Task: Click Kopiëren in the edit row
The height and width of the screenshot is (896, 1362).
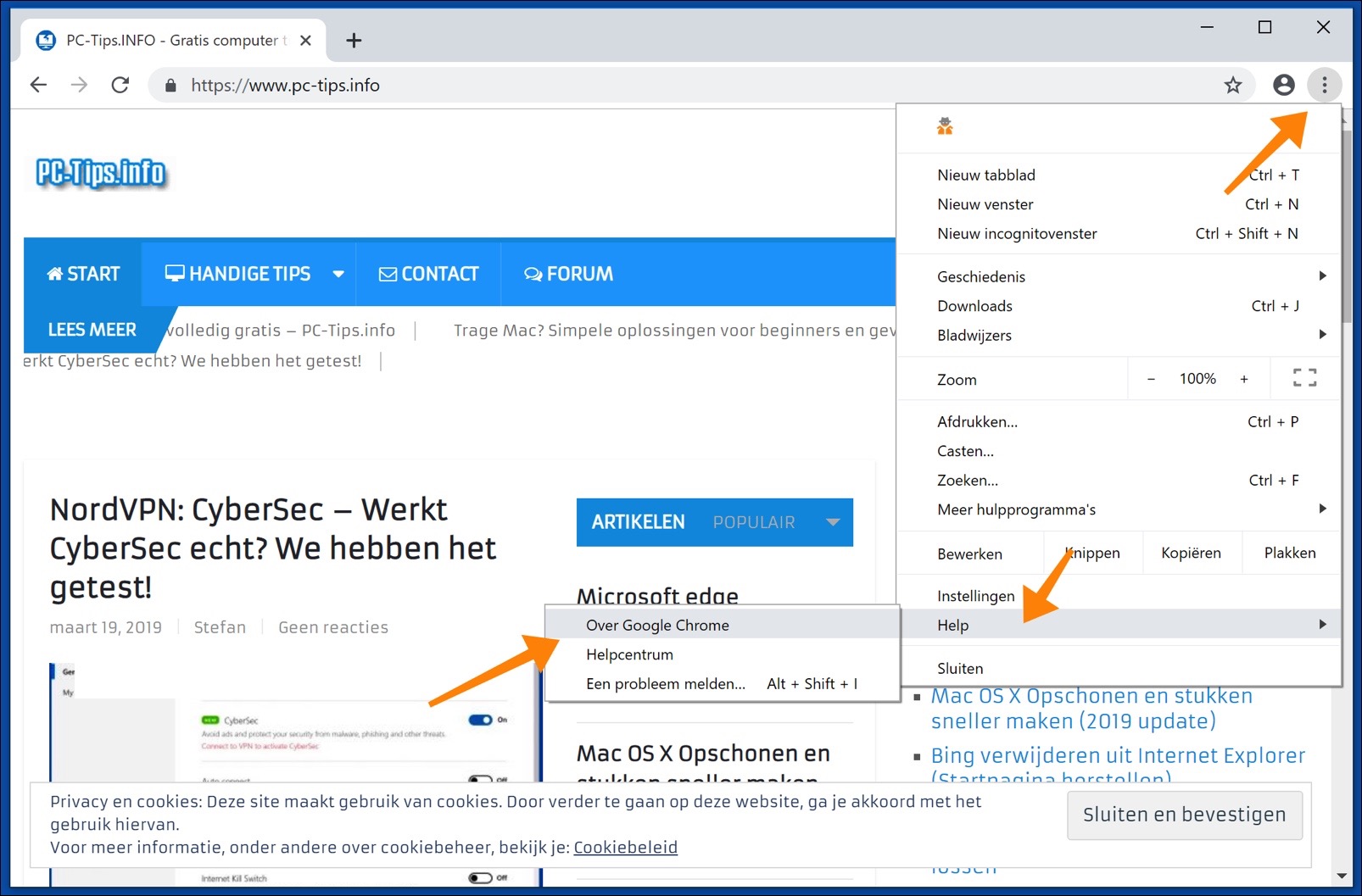Action: coord(1192,553)
